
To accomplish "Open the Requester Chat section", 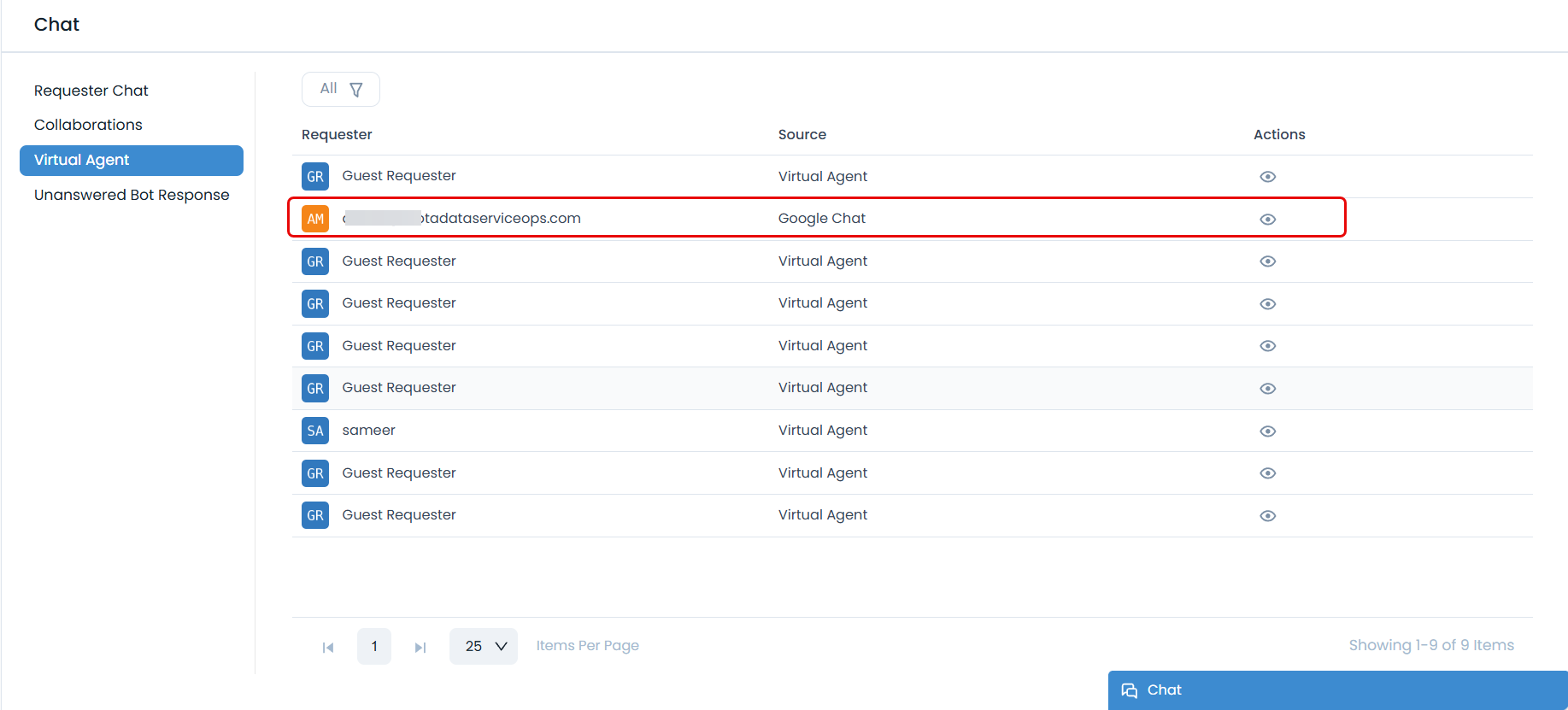I will (91, 91).
